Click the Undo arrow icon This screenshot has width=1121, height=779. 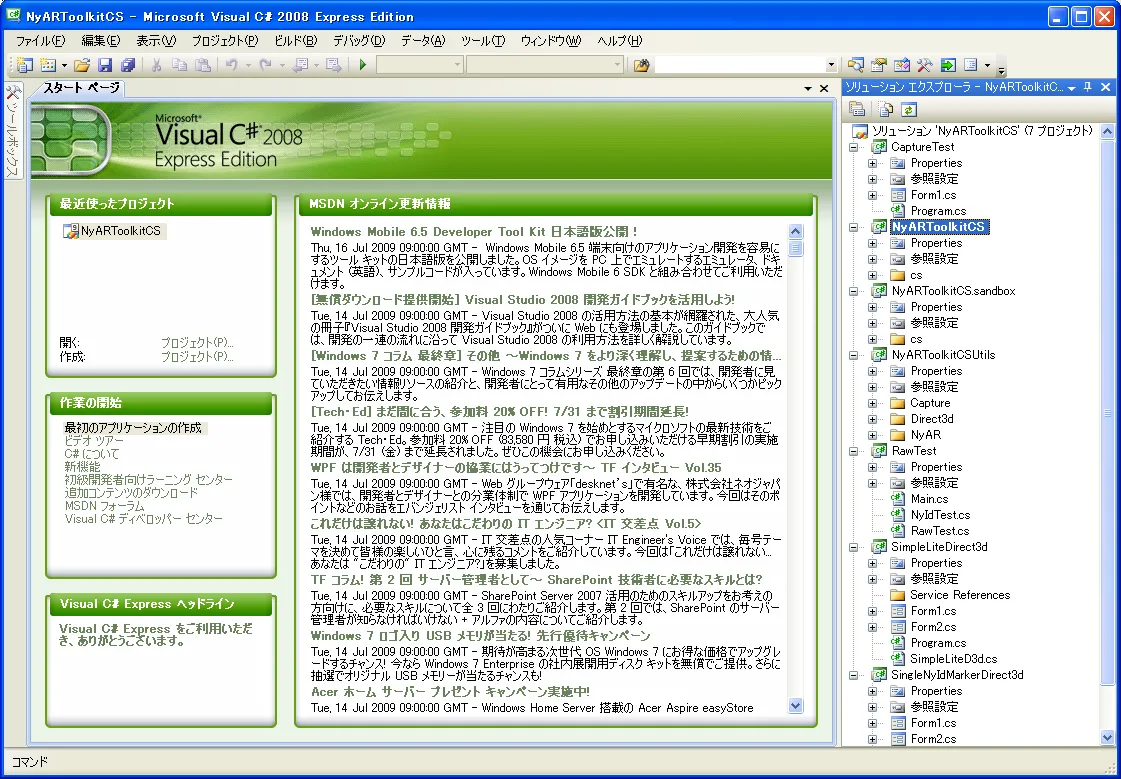tap(232, 65)
